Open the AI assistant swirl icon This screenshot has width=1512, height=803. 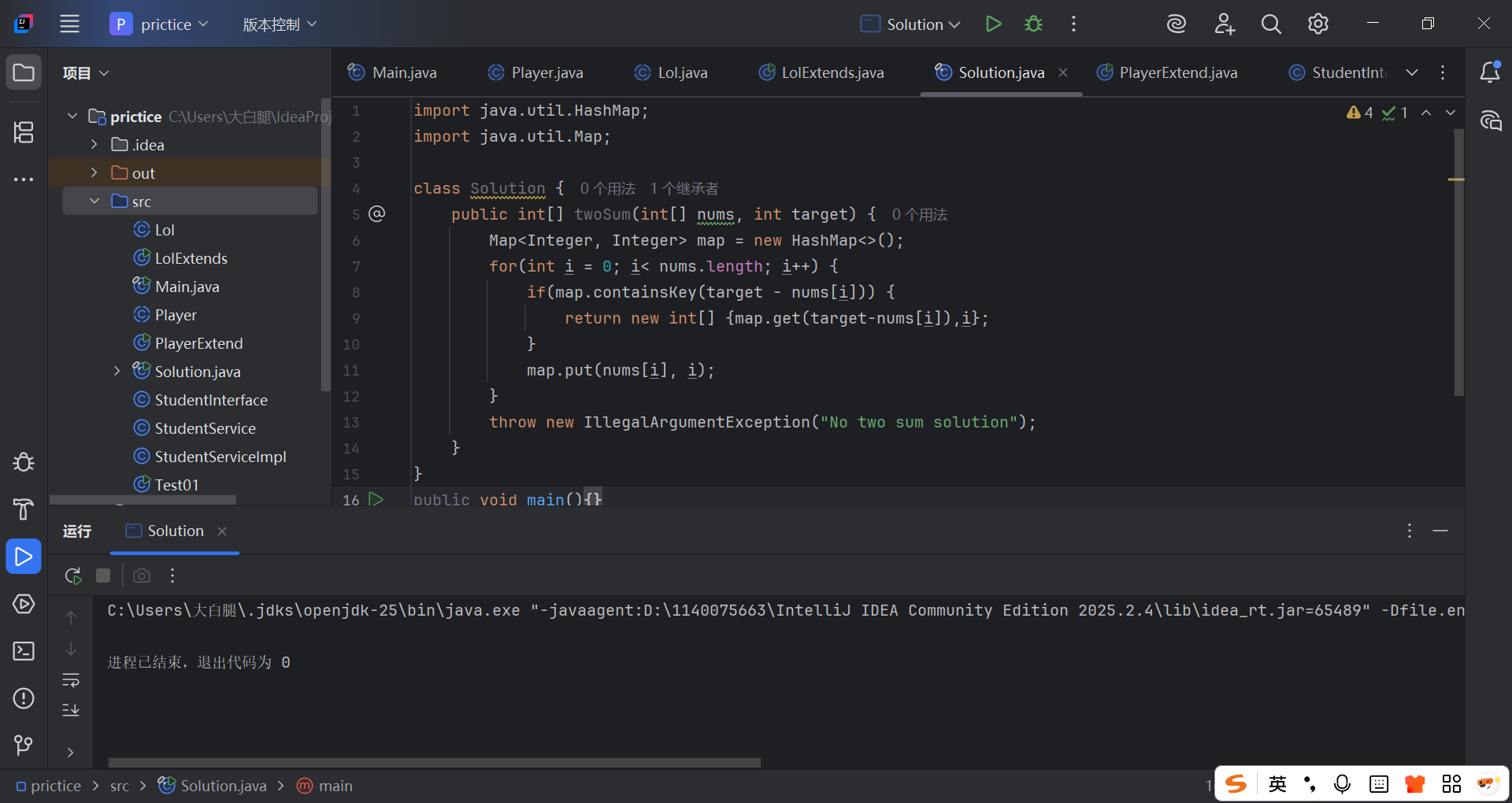coord(1176,24)
